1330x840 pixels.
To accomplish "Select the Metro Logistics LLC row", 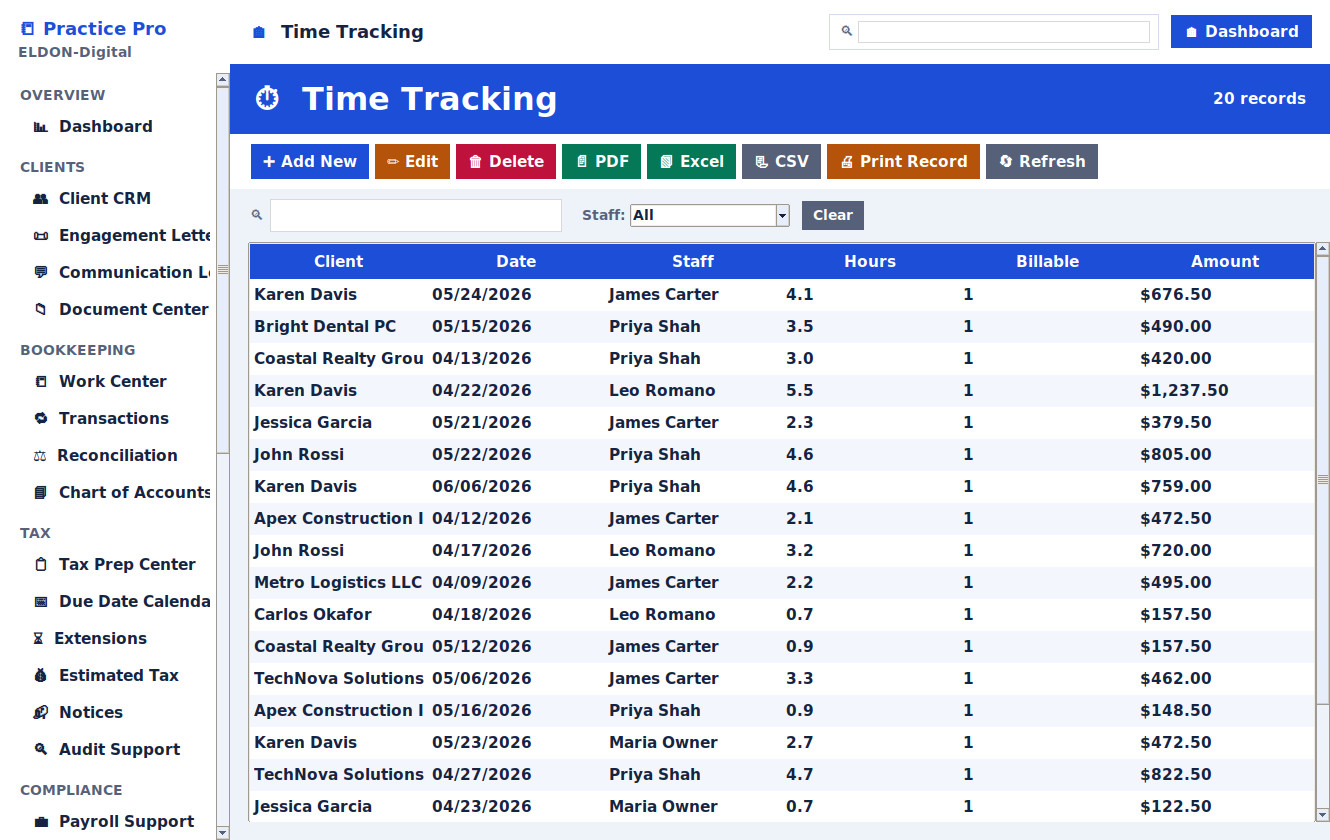I will 782,583.
